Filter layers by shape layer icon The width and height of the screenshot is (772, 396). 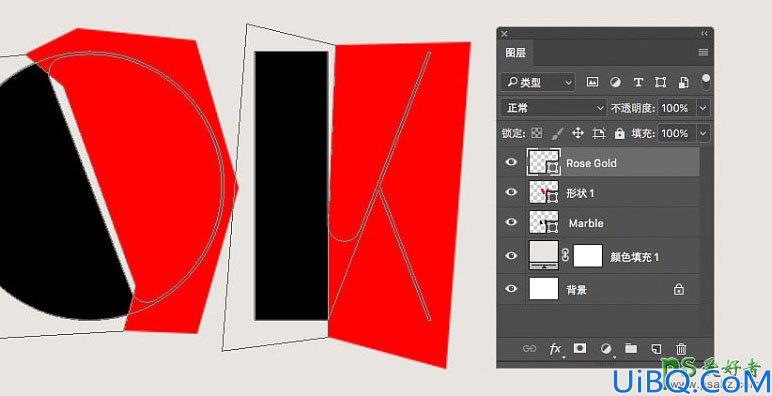[661, 82]
